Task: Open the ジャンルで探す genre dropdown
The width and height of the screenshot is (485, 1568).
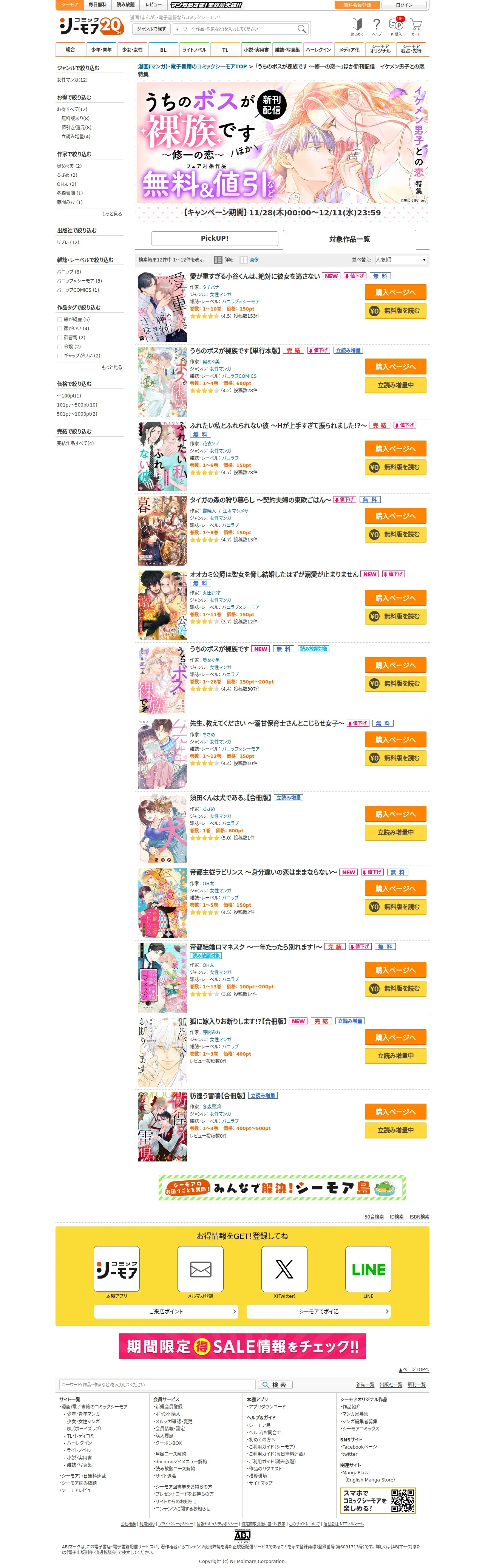Action: (151, 29)
